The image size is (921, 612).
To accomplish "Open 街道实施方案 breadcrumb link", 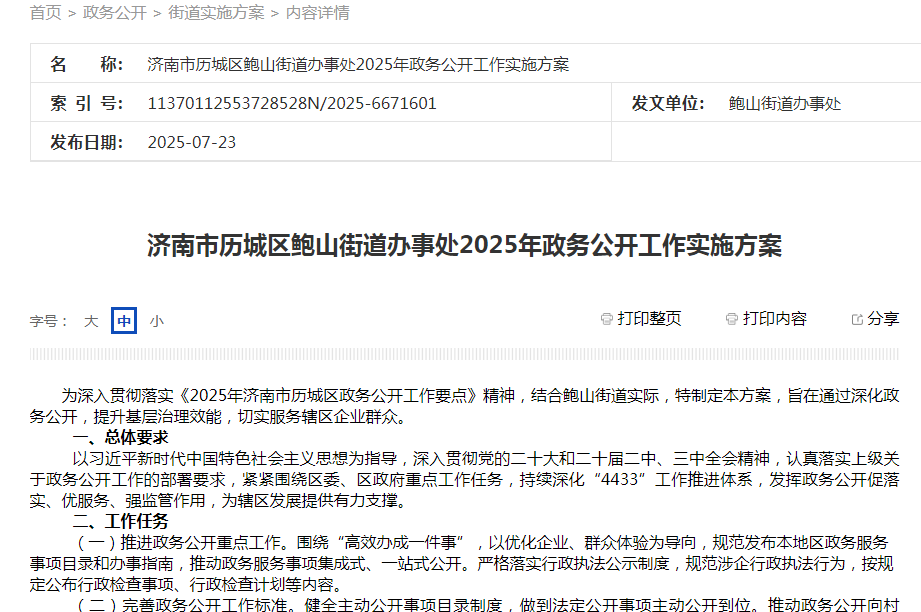I will tap(216, 12).
